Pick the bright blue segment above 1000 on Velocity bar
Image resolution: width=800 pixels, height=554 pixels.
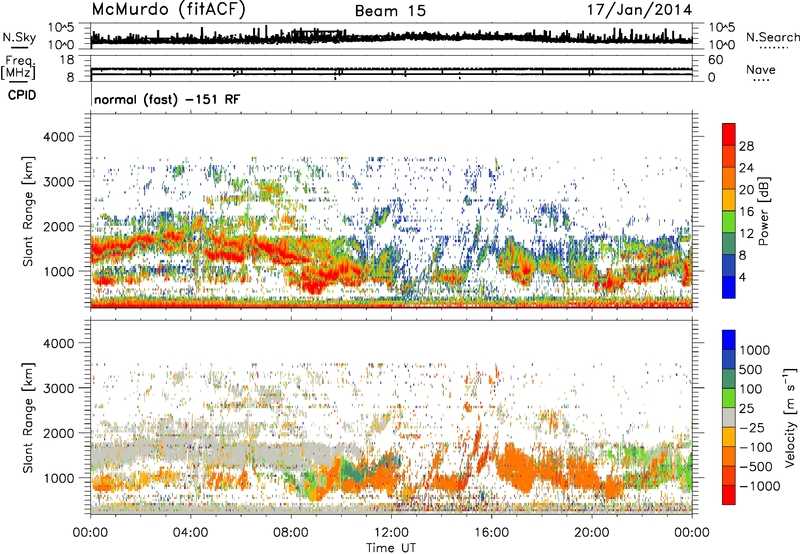[729, 340]
